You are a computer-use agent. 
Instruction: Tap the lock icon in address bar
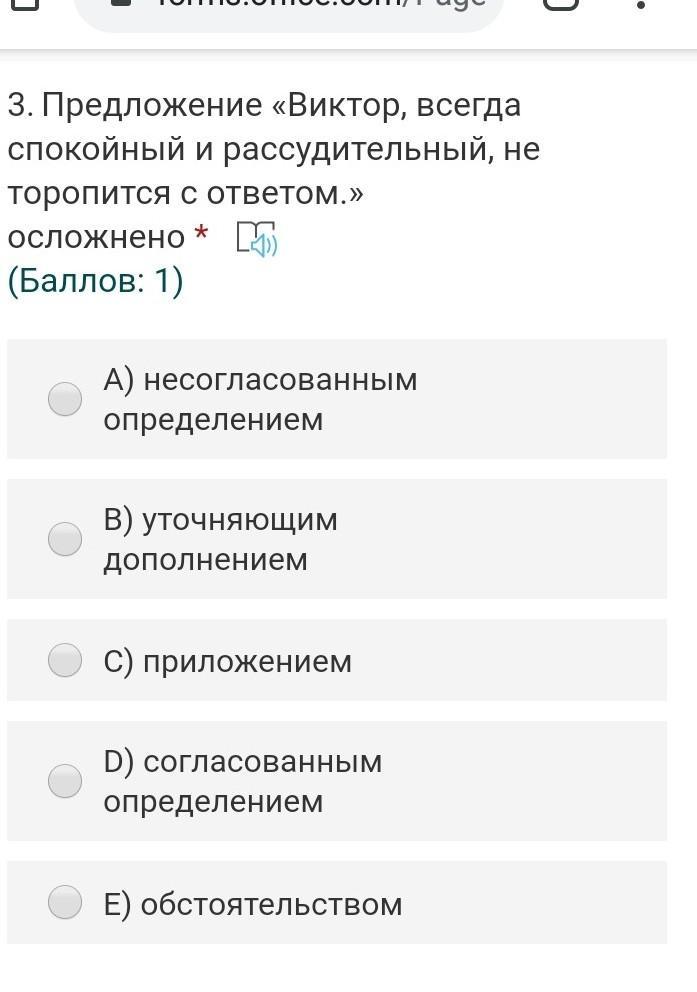(x=122, y=4)
